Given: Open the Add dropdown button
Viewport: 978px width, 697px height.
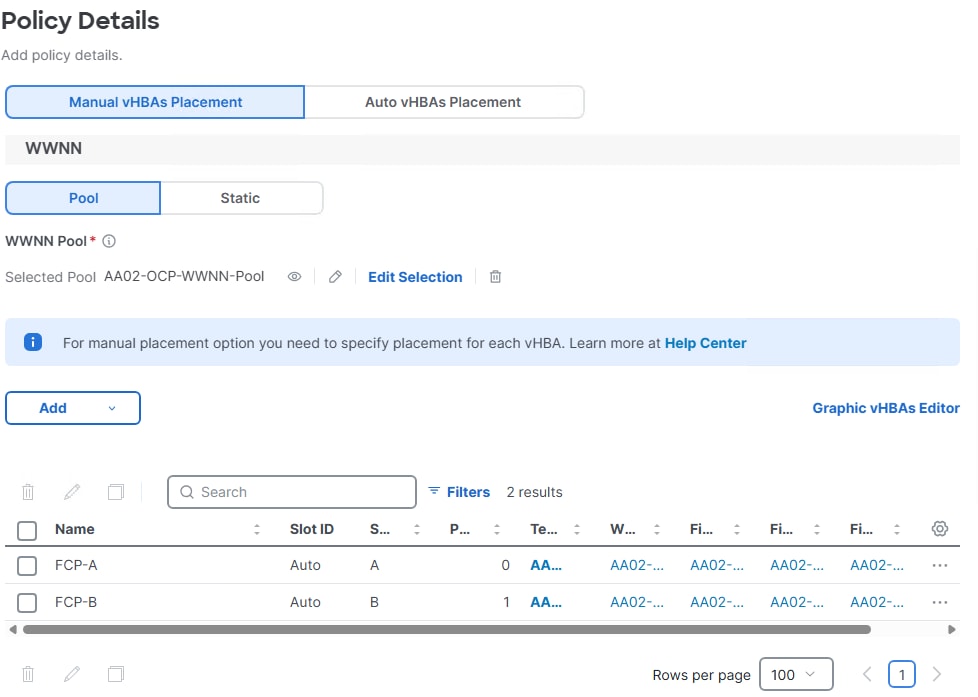Looking at the screenshot, I should point(73,408).
